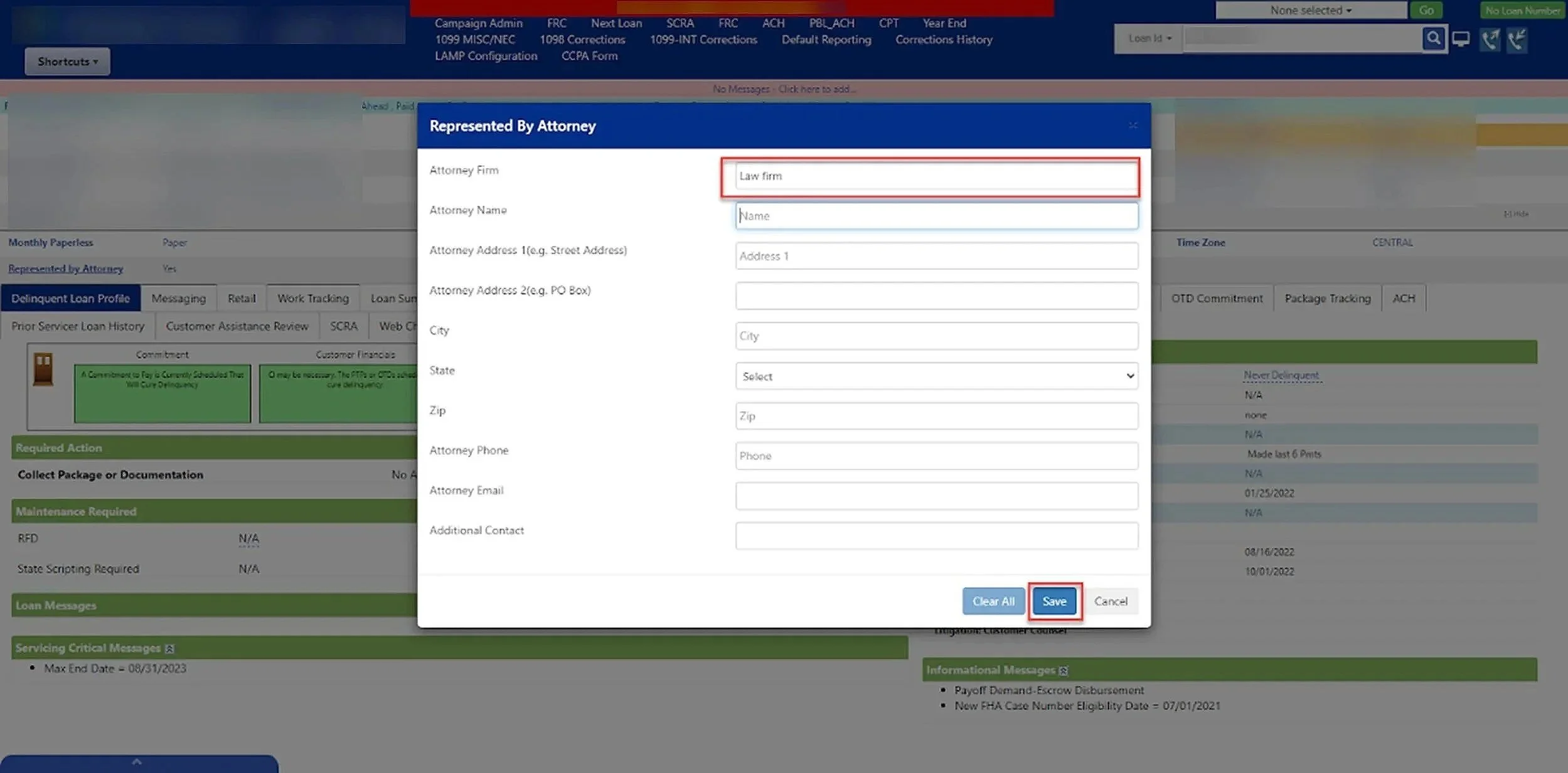Image resolution: width=1568 pixels, height=773 pixels.
Task: Expand the None selected dropdown
Action: (x=1310, y=11)
